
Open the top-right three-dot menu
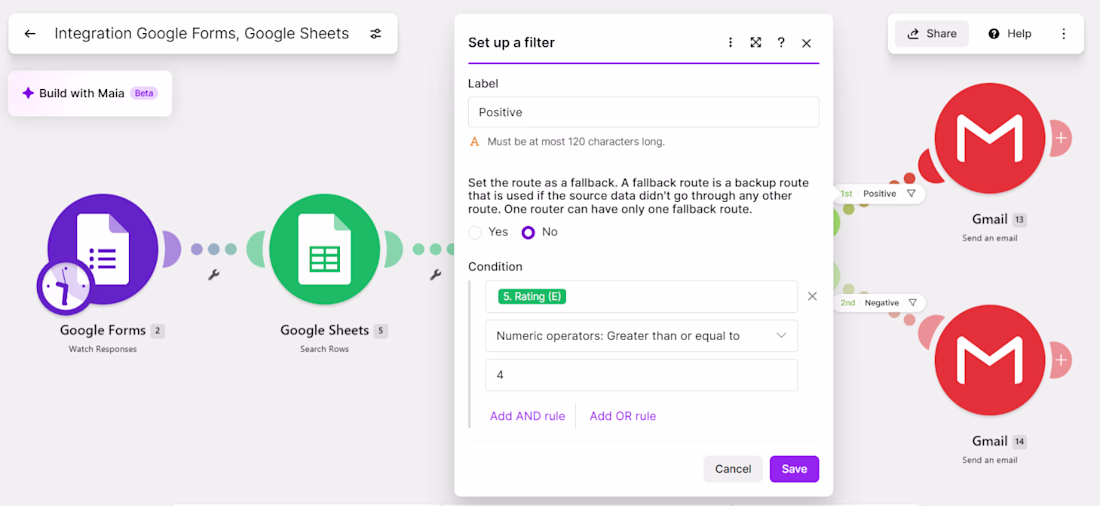pyautogui.click(x=1064, y=34)
